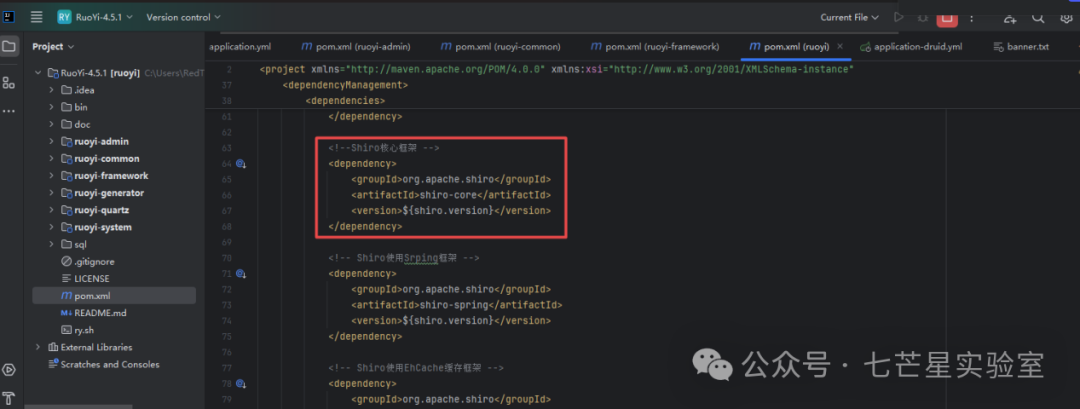The width and height of the screenshot is (1080, 409).
Task: Click the dependencyManagement breadcrumb line
Action: click(x=345, y=85)
